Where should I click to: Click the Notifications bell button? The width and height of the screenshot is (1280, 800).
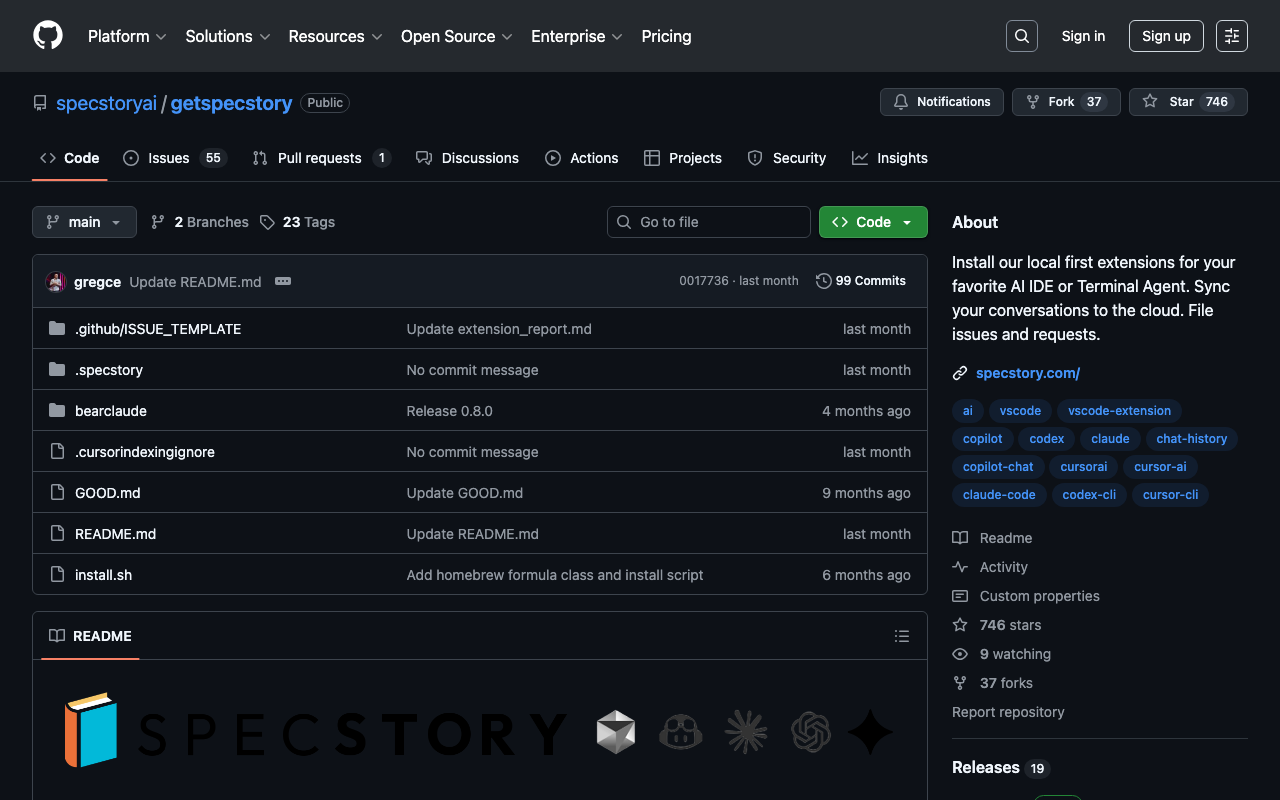941,102
